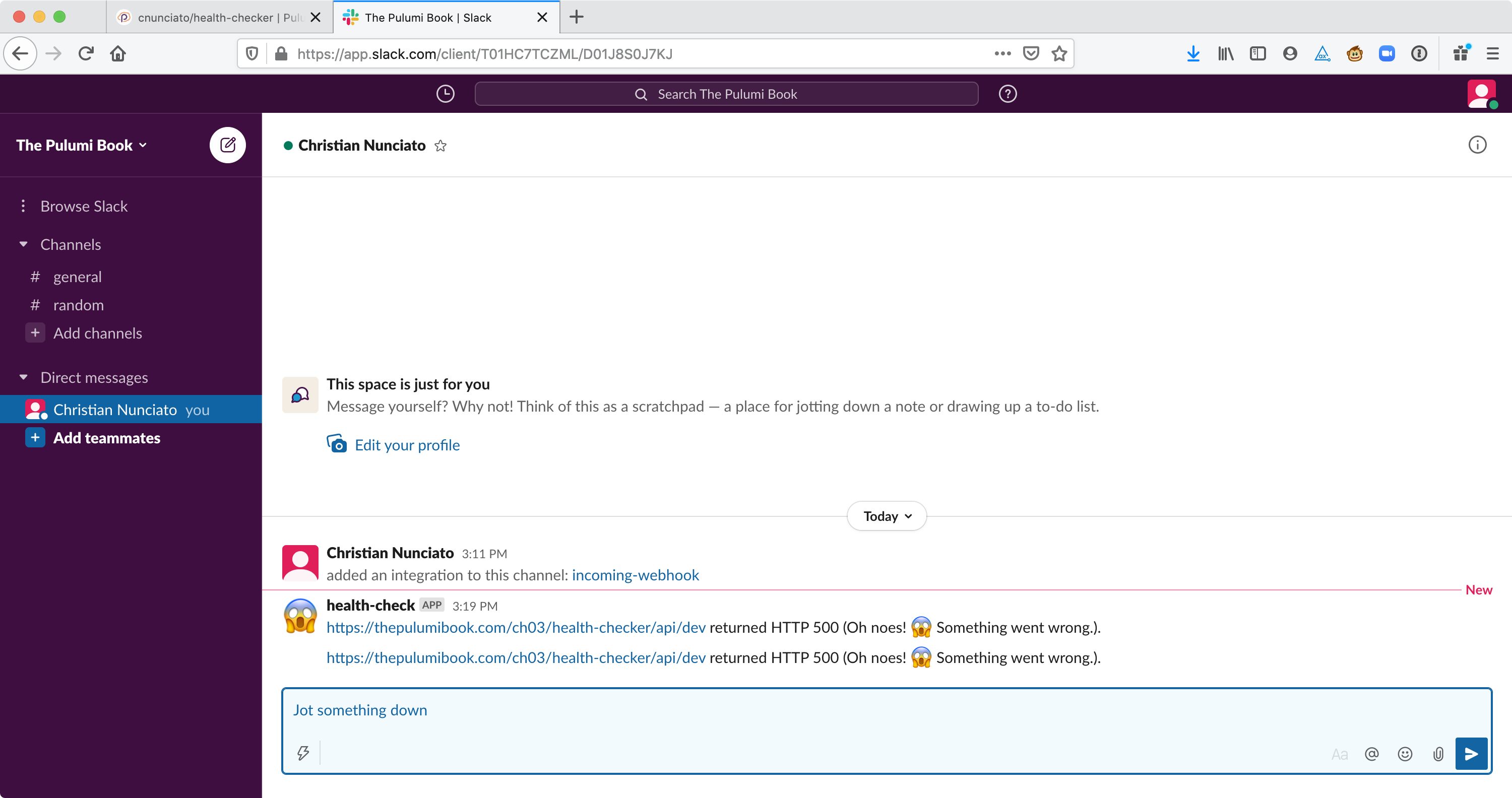Click Browse Slack in sidebar

pyautogui.click(x=84, y=206)
